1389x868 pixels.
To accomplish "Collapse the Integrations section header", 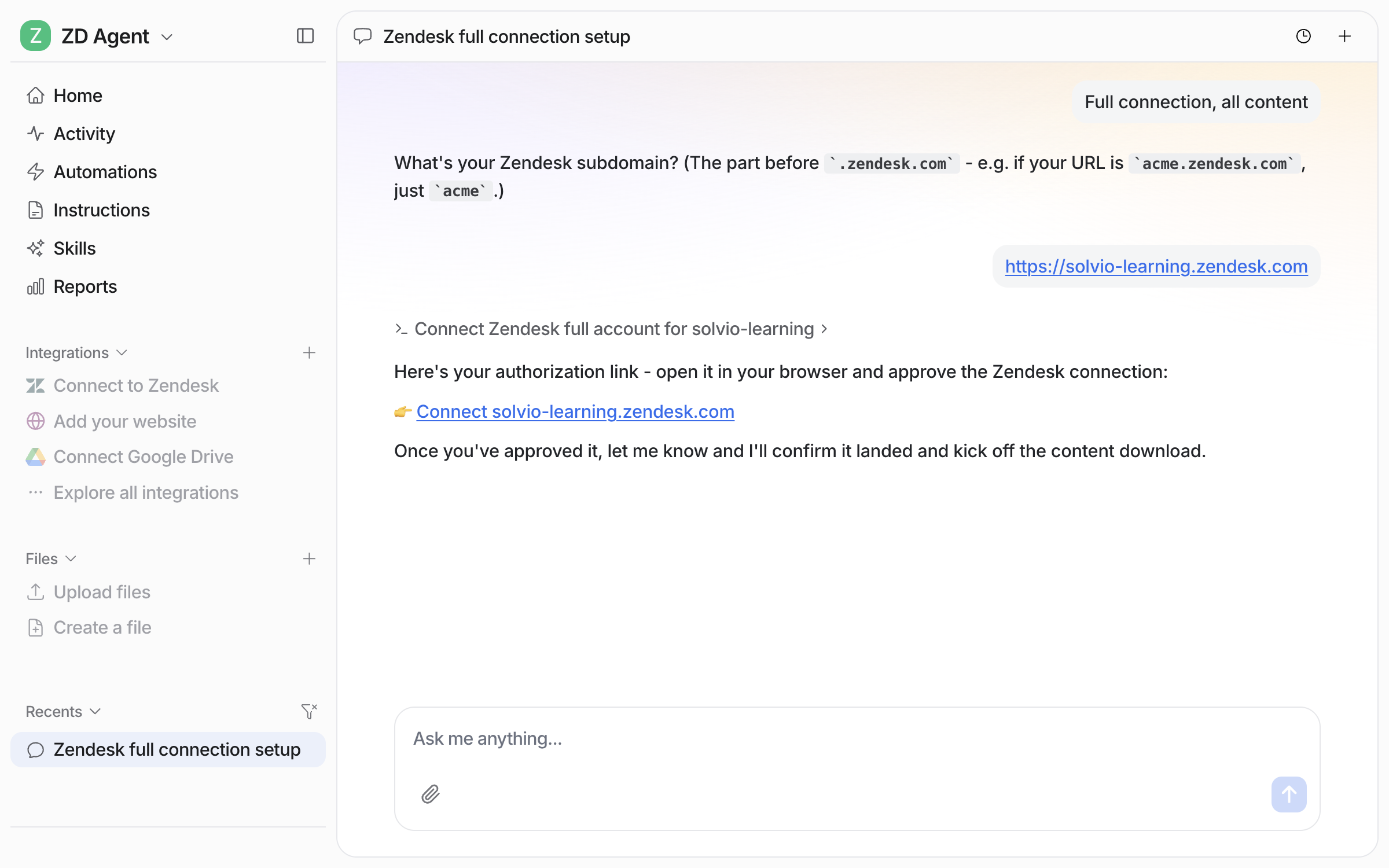I will coord(76,353).
